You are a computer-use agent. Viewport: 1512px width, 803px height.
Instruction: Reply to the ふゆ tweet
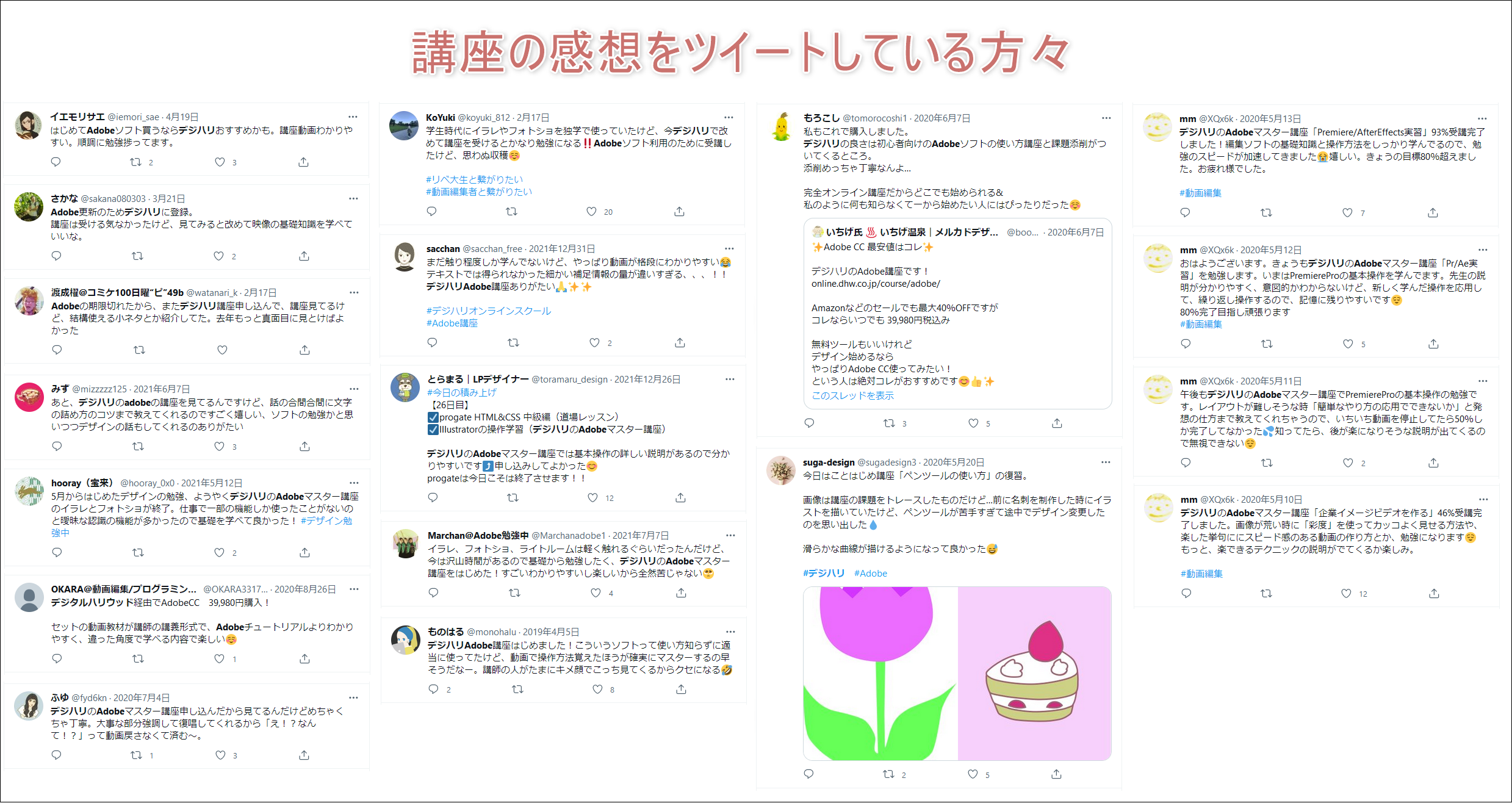[x=56, y=755]
